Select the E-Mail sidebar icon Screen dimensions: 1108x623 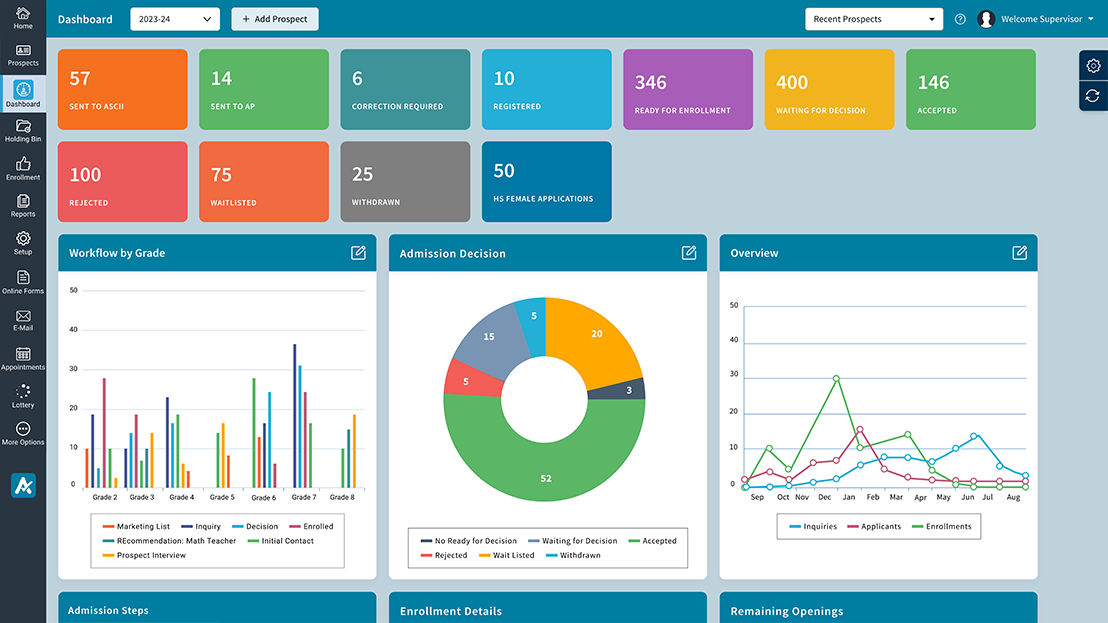(x=22, y=319)
